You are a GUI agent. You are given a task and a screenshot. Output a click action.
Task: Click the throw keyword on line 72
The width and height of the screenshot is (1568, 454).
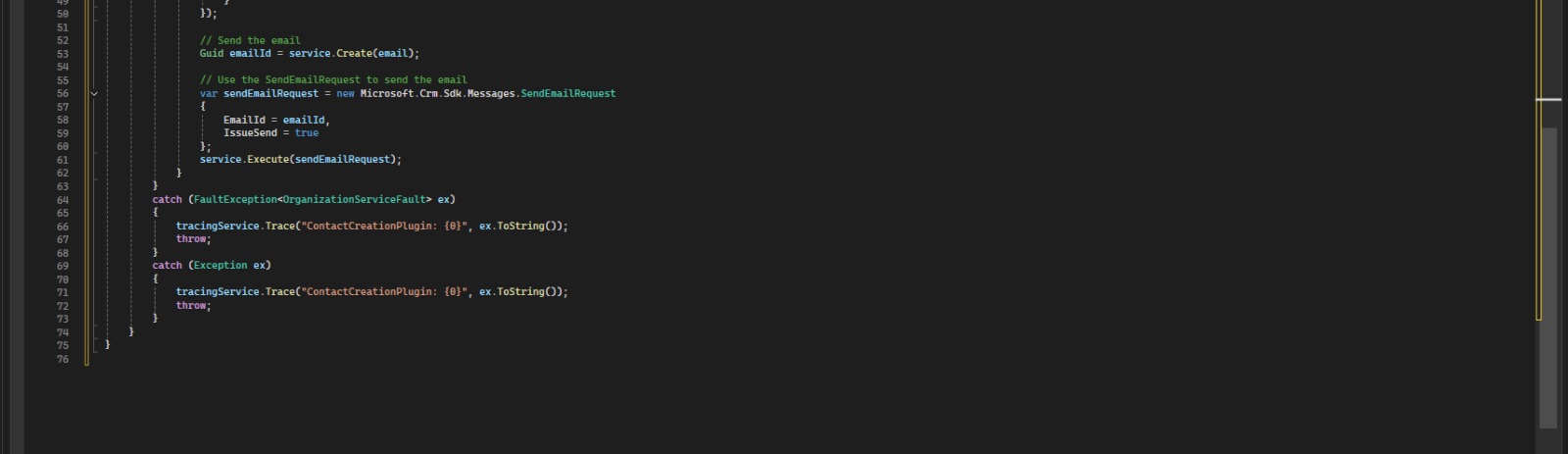[x=191, y=306]
